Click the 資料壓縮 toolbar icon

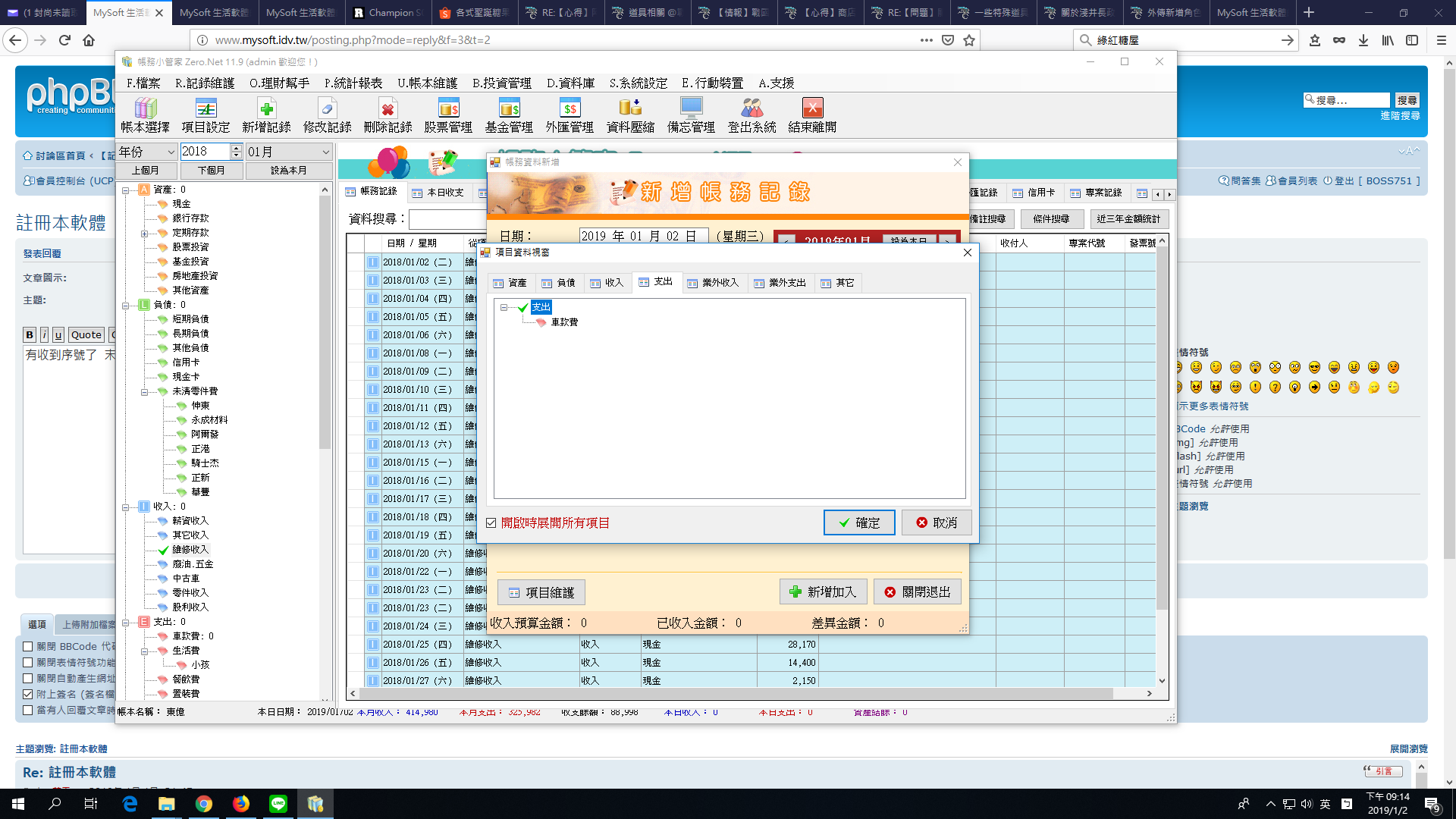coord(630,115)
